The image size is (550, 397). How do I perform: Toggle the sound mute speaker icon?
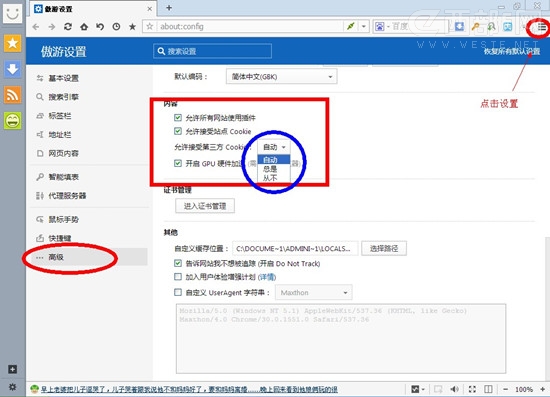[x=455, y=389]
